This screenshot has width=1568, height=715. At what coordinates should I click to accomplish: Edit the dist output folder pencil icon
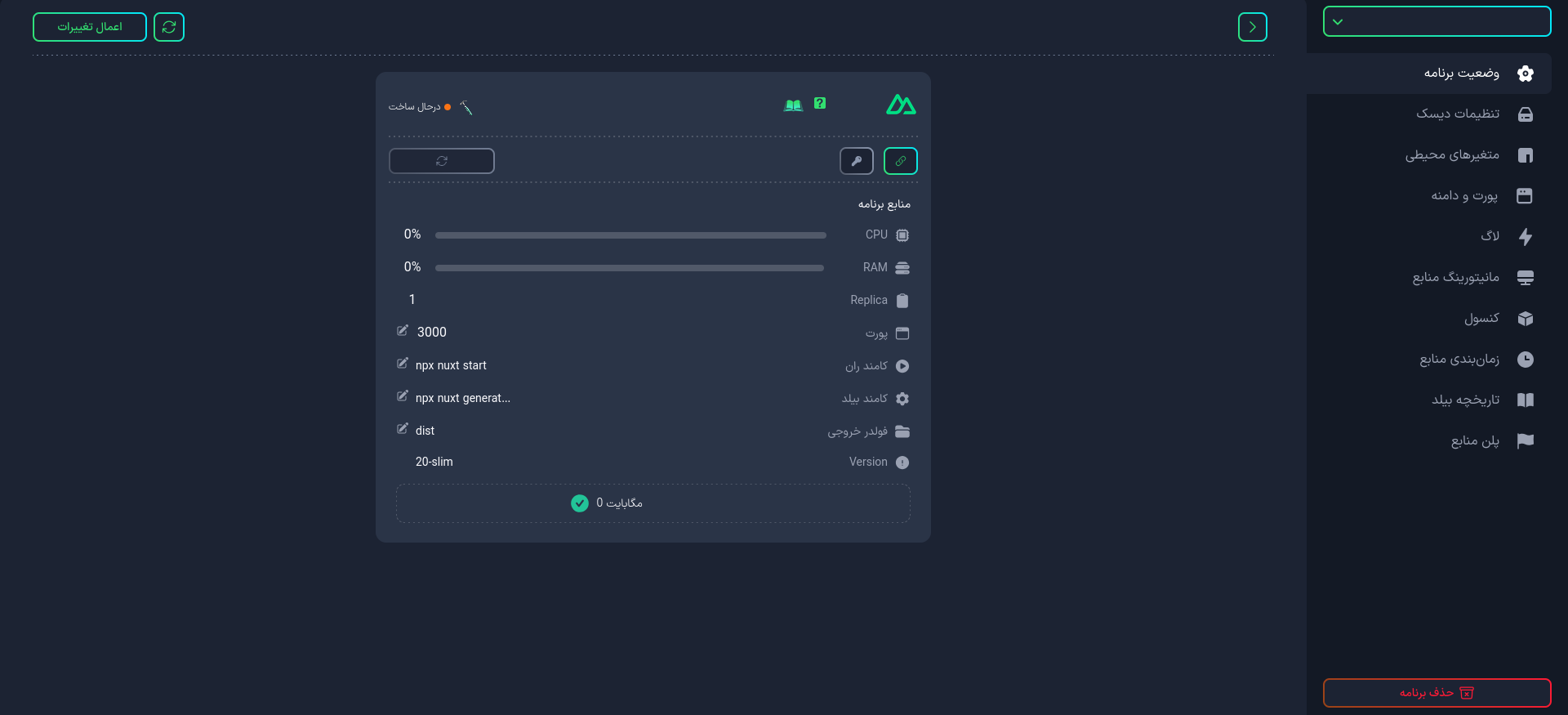(x=403, y=429)
